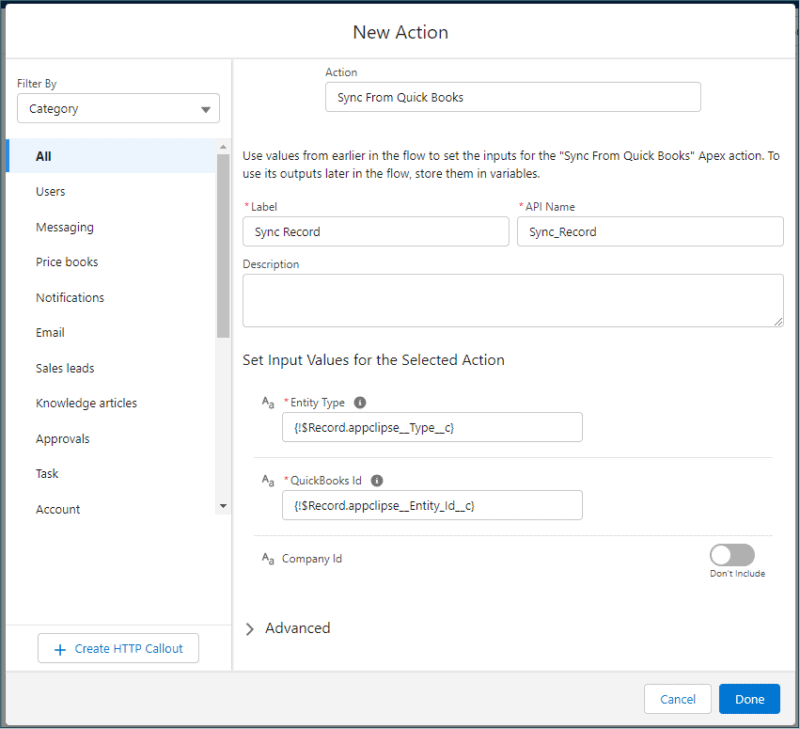Switch to the Email category

(x=50, y=332)
